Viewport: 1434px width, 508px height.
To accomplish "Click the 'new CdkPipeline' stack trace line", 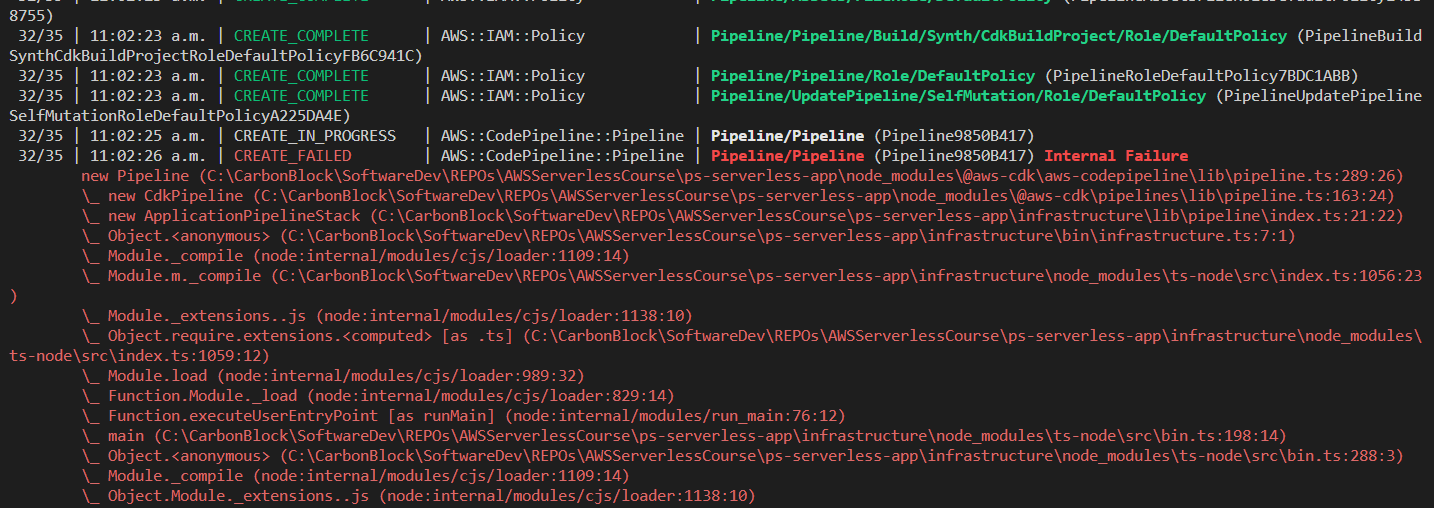I will [x=738, y=196].
